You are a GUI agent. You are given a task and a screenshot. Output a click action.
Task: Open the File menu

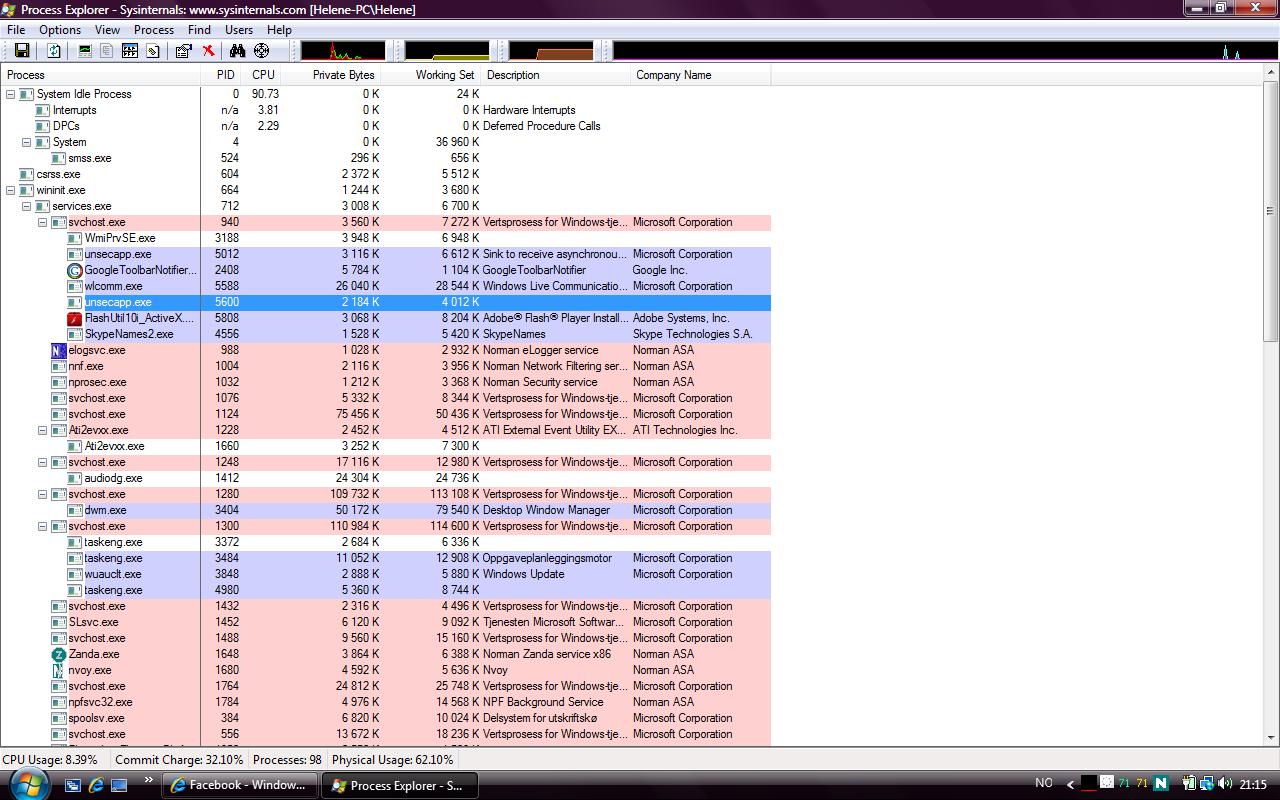point(16,30)
